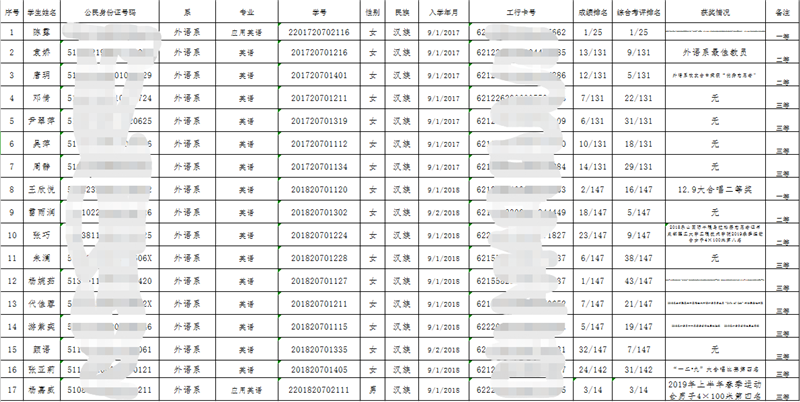Click student number 201820701228

(319, 258)
